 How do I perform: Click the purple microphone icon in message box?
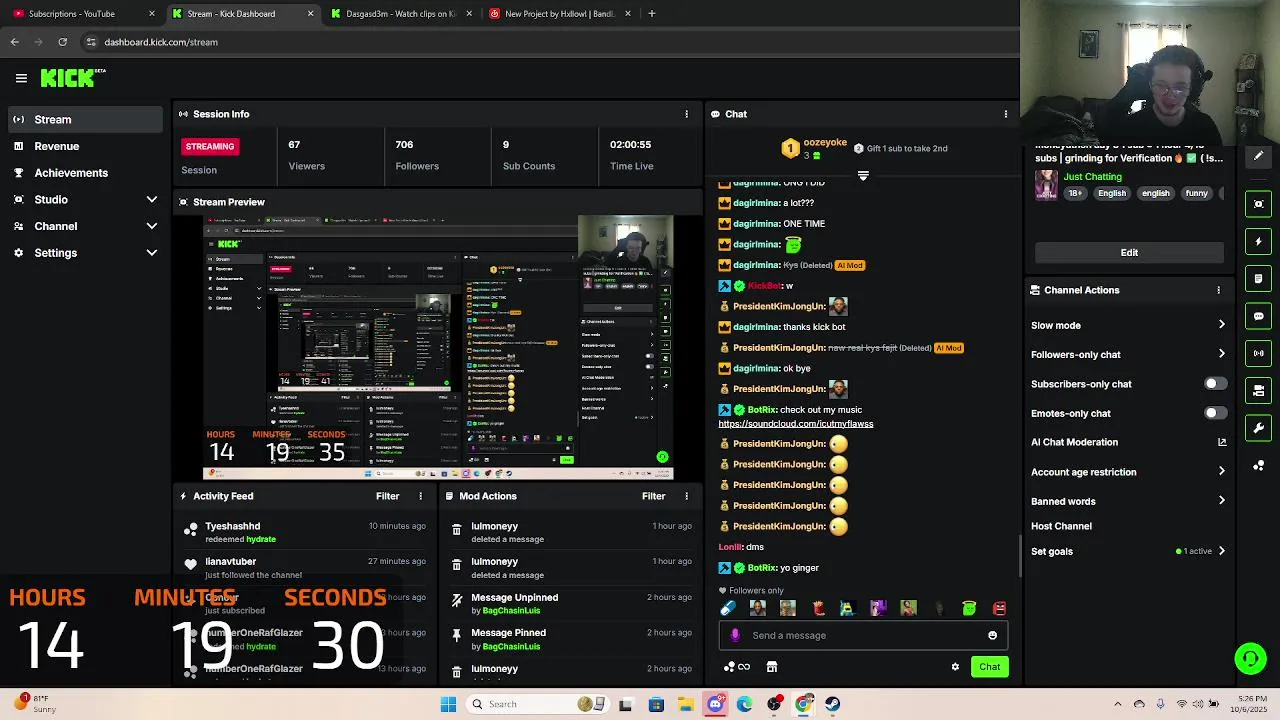coord(735,635)
